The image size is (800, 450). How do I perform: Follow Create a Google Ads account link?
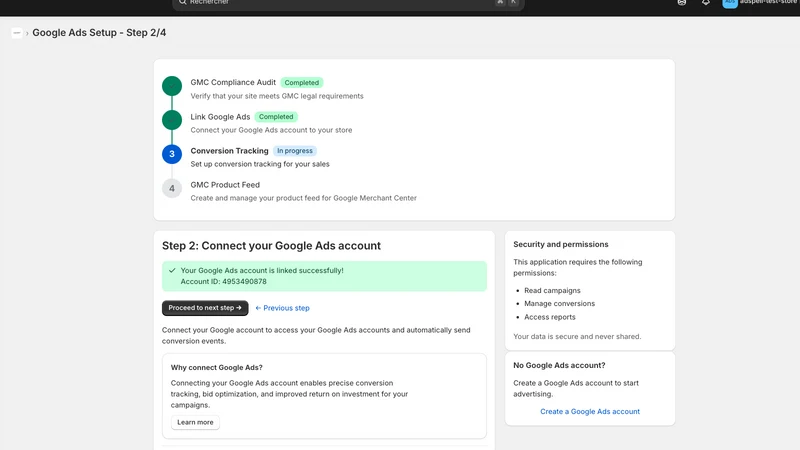590,411
